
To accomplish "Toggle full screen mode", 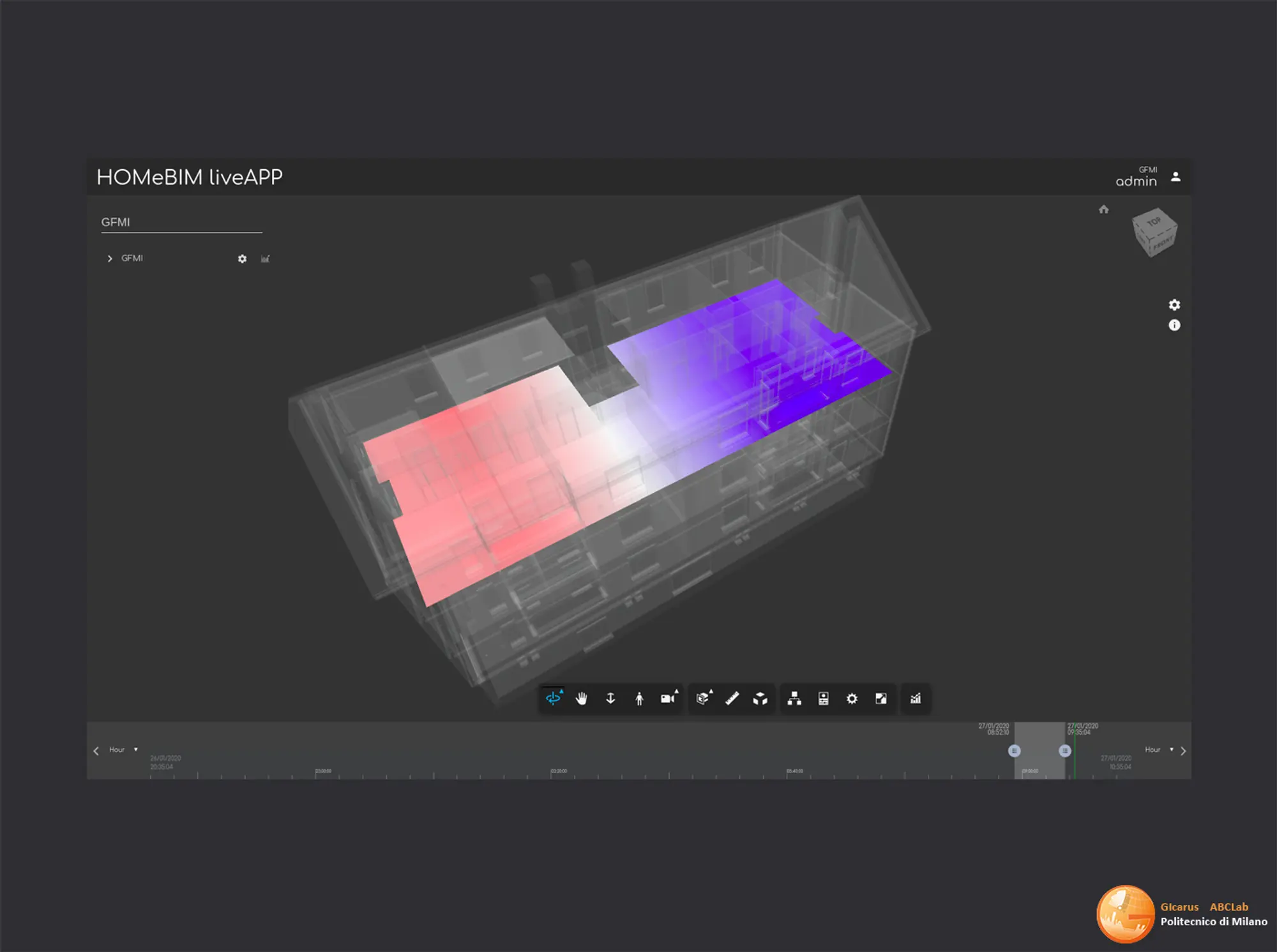I will pyautogui.click(x=880, y=699).
